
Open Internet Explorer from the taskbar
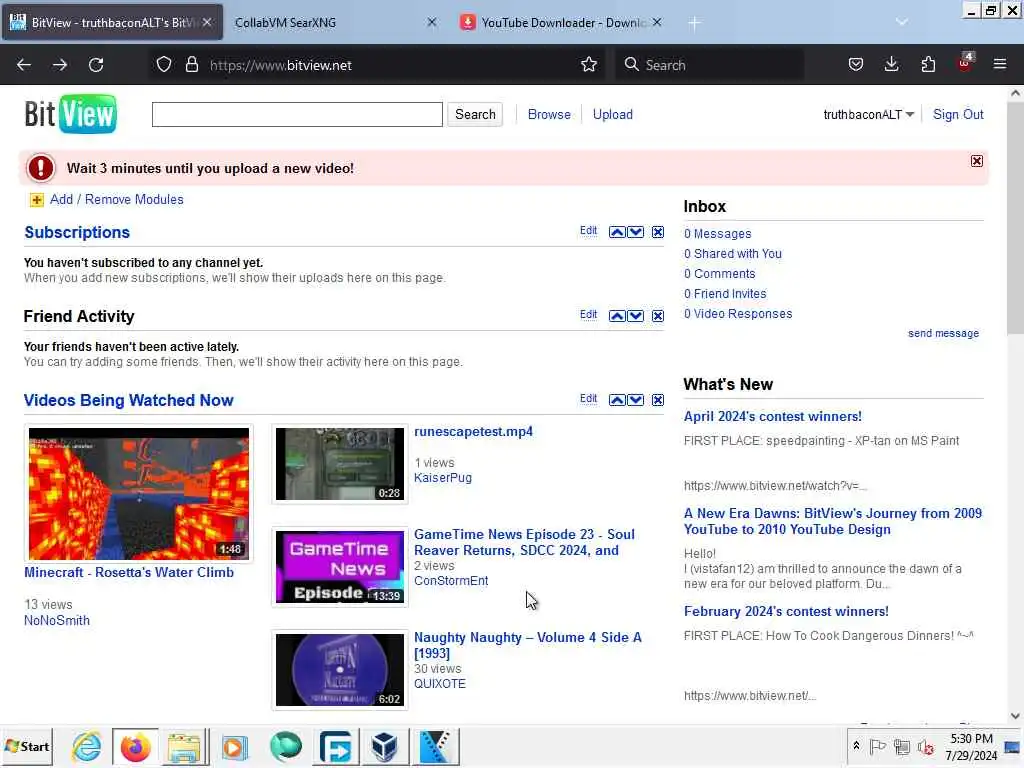click(x=87, y=746)
